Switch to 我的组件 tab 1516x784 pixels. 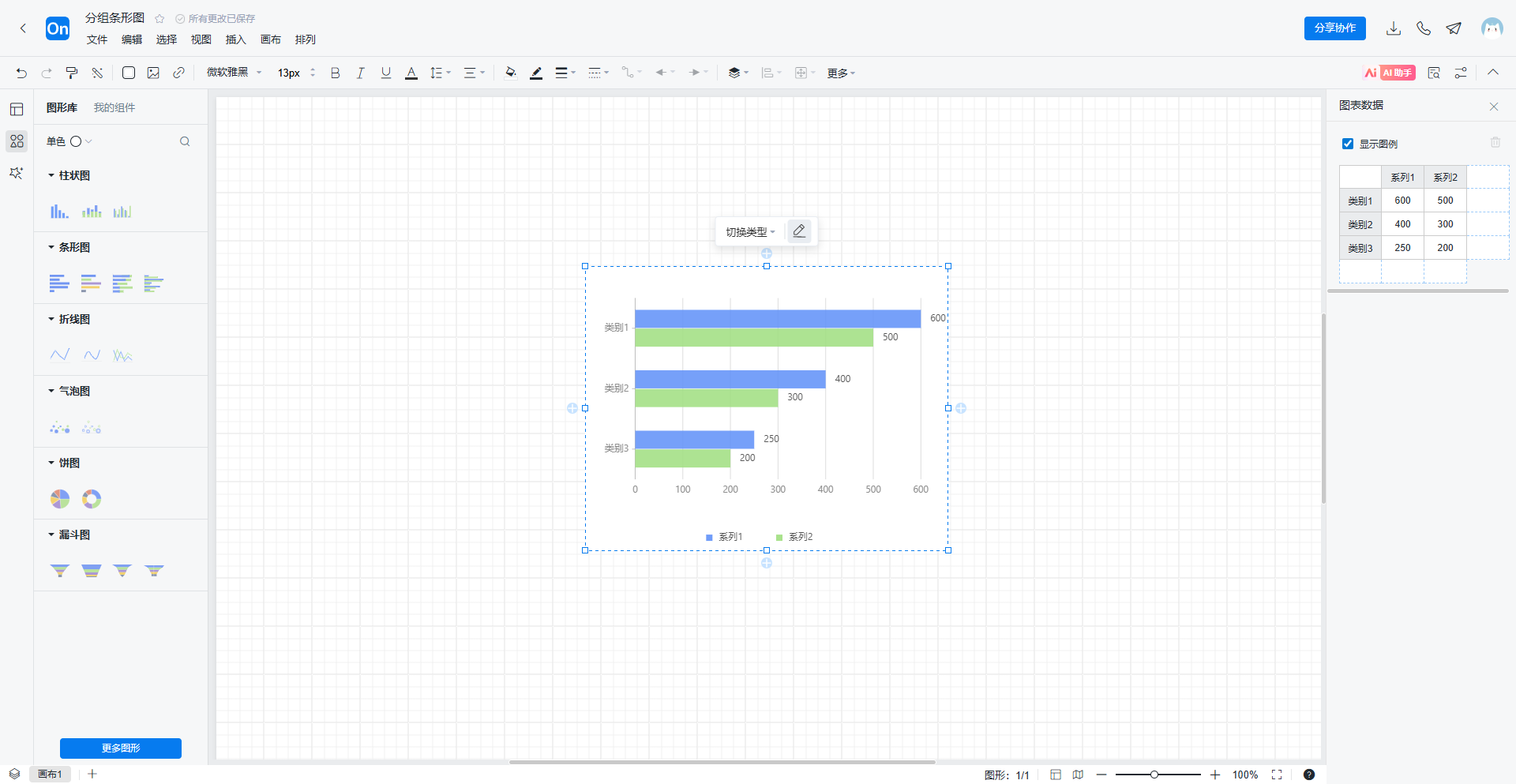coord(114,107)
